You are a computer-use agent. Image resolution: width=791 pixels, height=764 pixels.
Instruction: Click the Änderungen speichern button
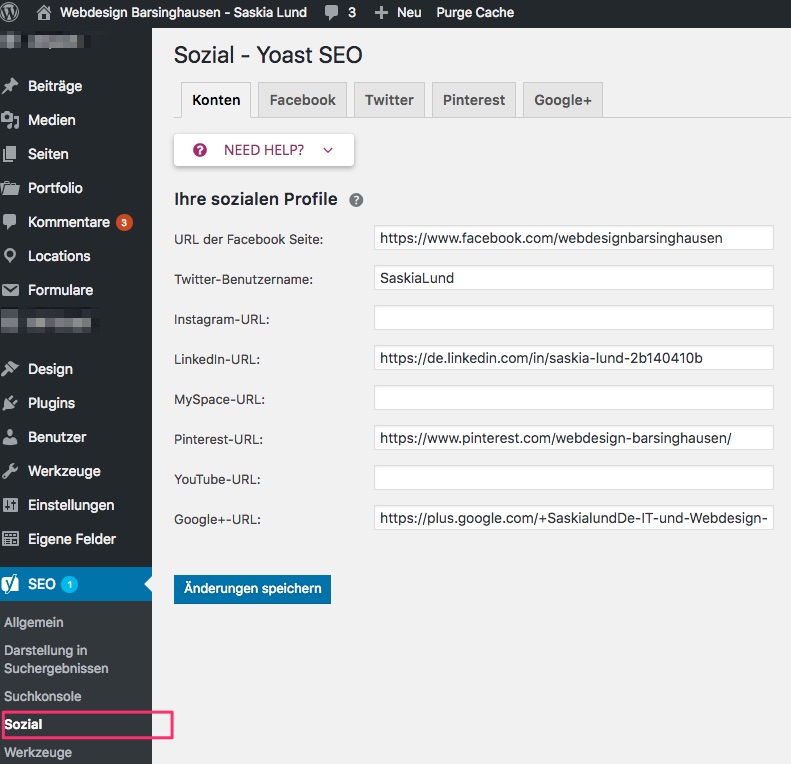(x=252, y=589)
